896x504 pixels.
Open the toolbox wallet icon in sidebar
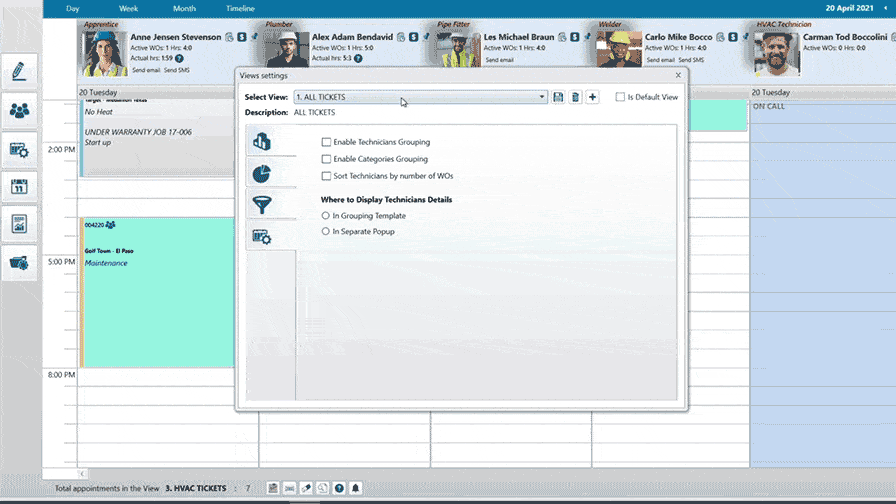(x=19, y=263)
